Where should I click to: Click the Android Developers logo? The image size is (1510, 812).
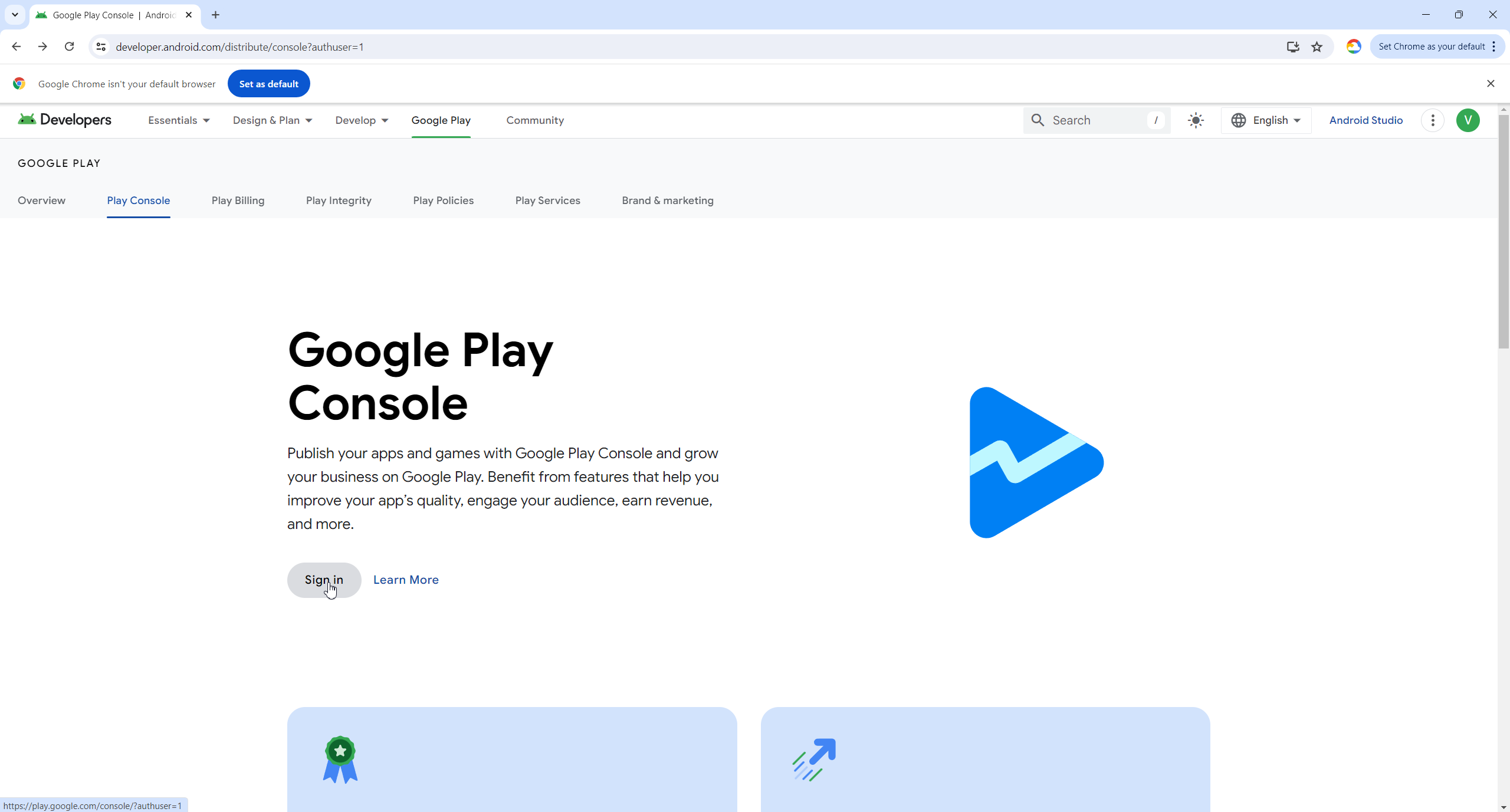(65, 120)
